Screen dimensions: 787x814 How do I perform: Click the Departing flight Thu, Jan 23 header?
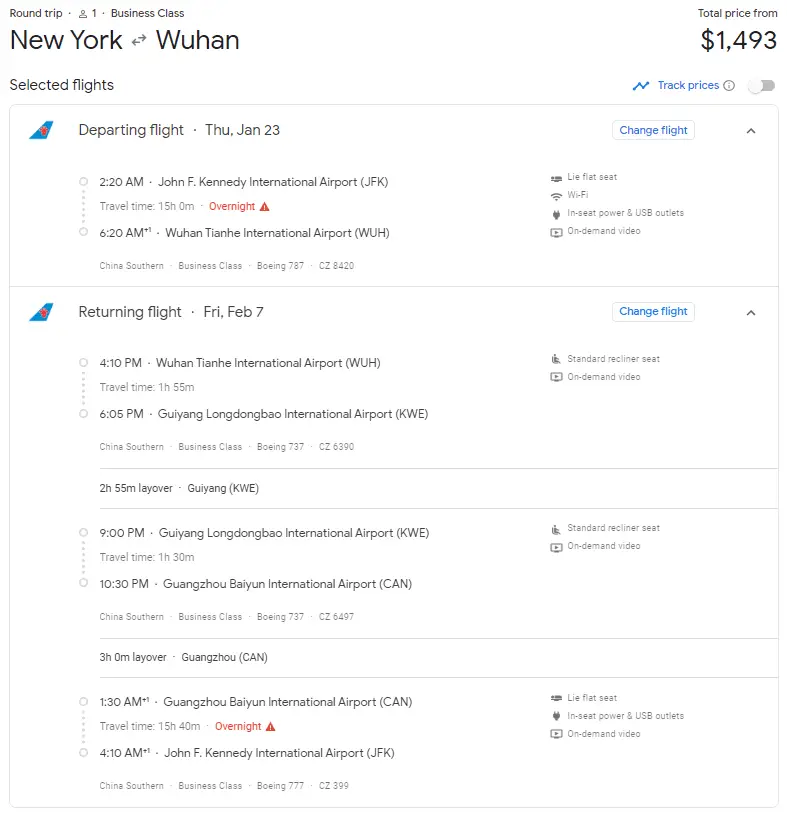179,130
